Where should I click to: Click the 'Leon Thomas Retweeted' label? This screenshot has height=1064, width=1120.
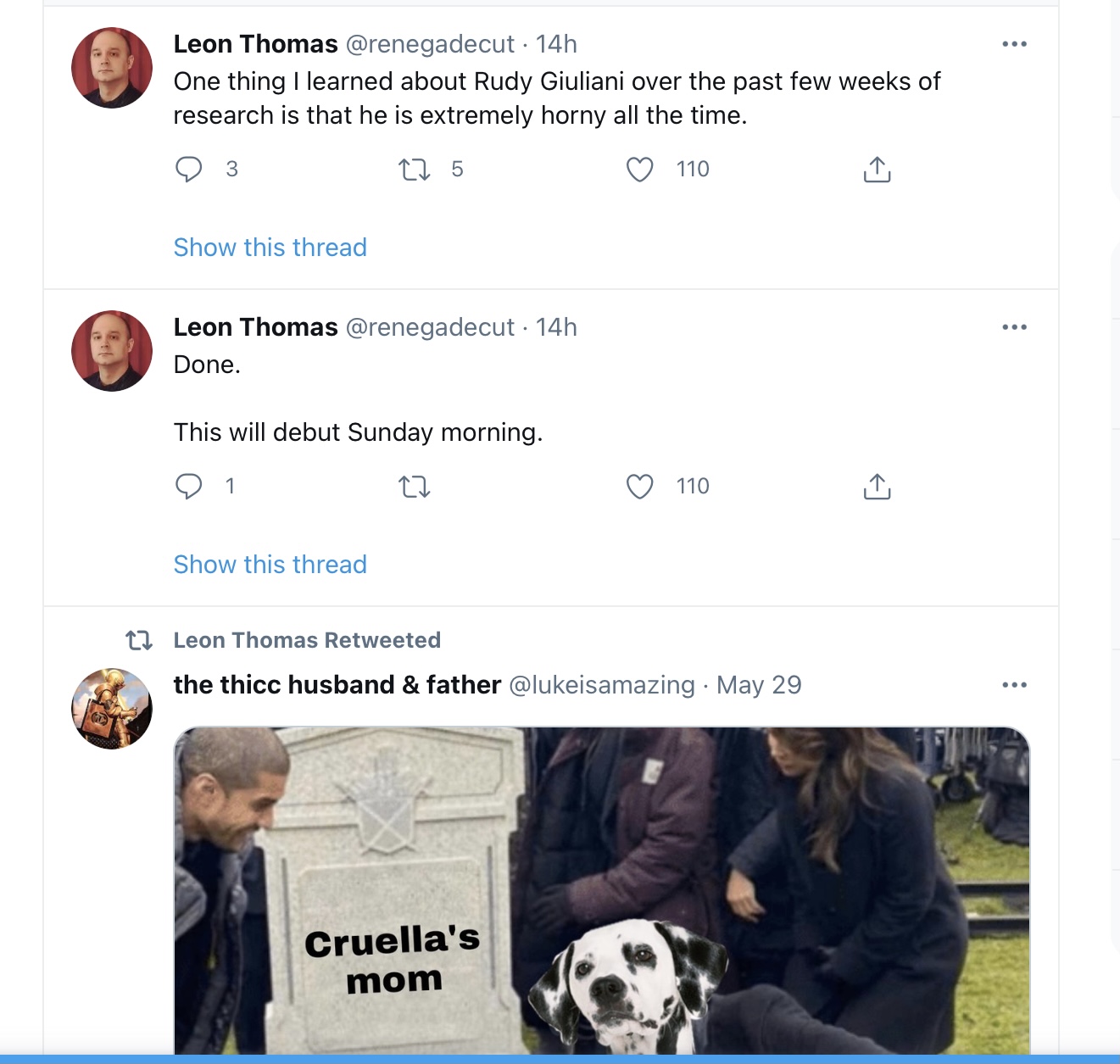point(307,640)
